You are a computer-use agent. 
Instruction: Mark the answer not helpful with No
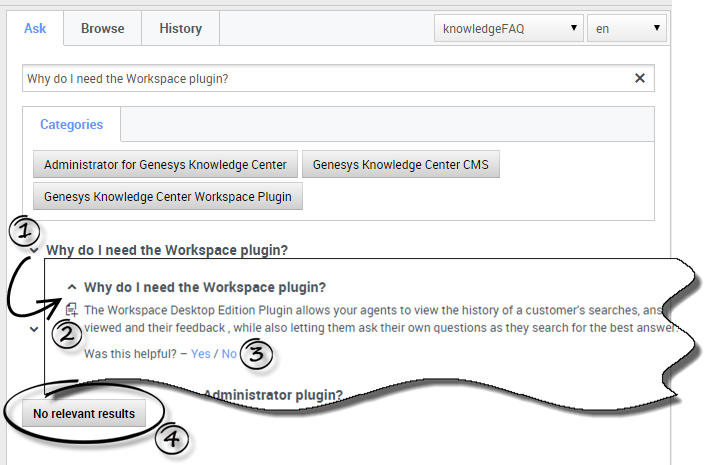[x=229, y=354]
